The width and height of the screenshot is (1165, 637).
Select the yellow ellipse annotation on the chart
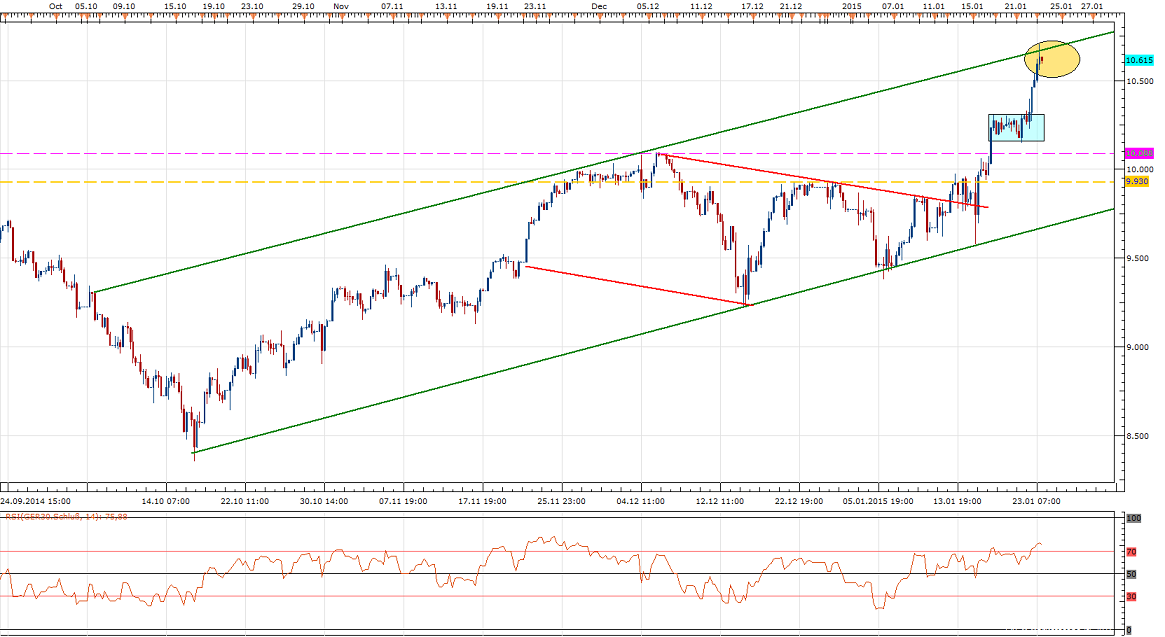coord(1052,61)
